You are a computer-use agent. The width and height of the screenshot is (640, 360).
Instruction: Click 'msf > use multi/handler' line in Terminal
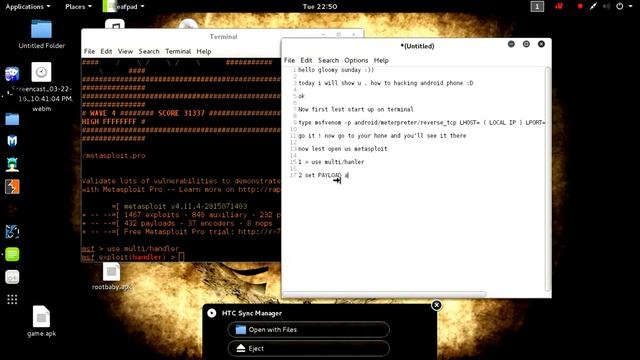click(x=130, y=249)
